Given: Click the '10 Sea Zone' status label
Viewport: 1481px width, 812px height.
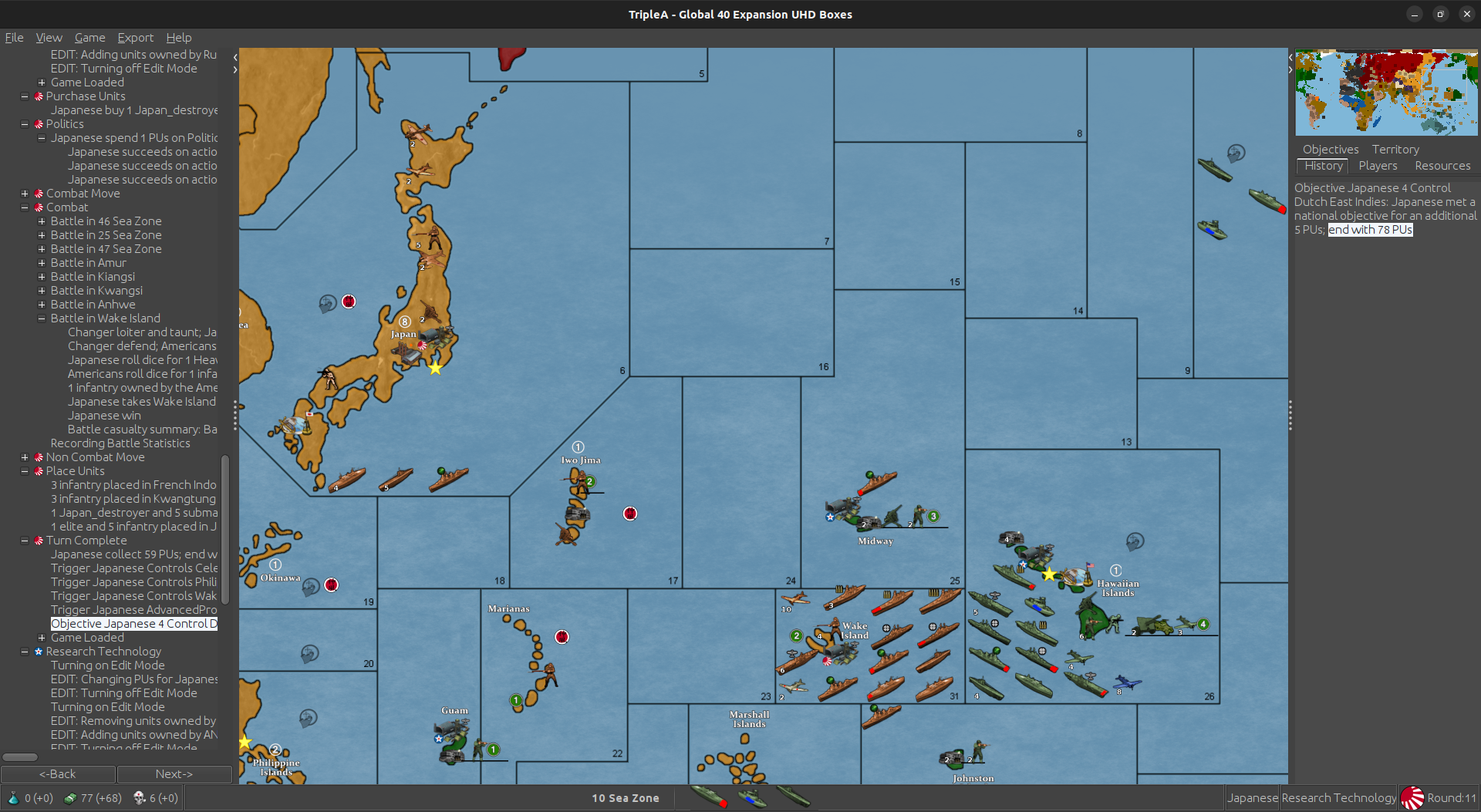Looking at the screenshot, I should pyautogui.click(x=626, y=798).
